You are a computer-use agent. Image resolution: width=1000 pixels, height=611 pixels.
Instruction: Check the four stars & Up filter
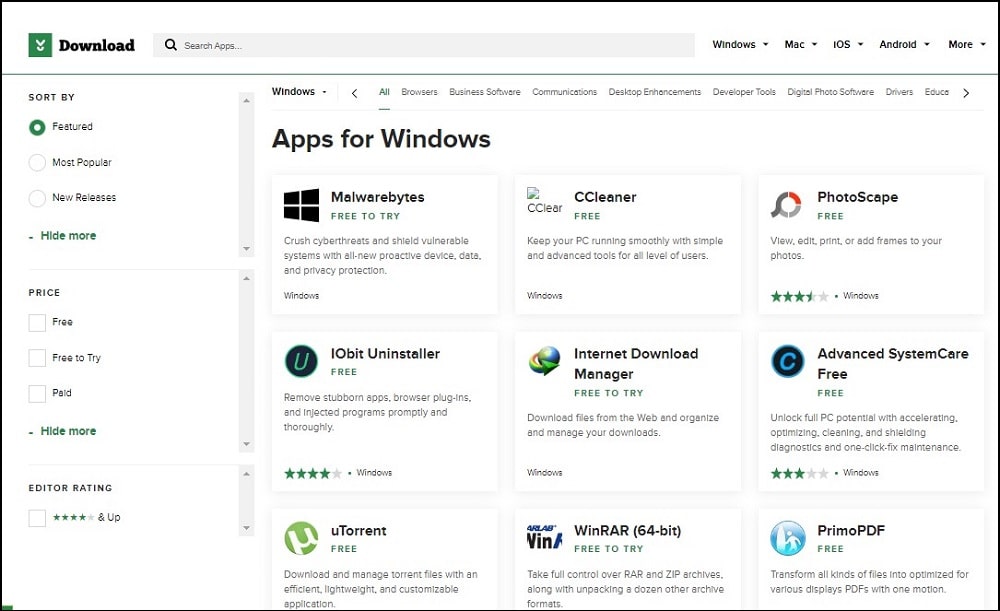37,518
